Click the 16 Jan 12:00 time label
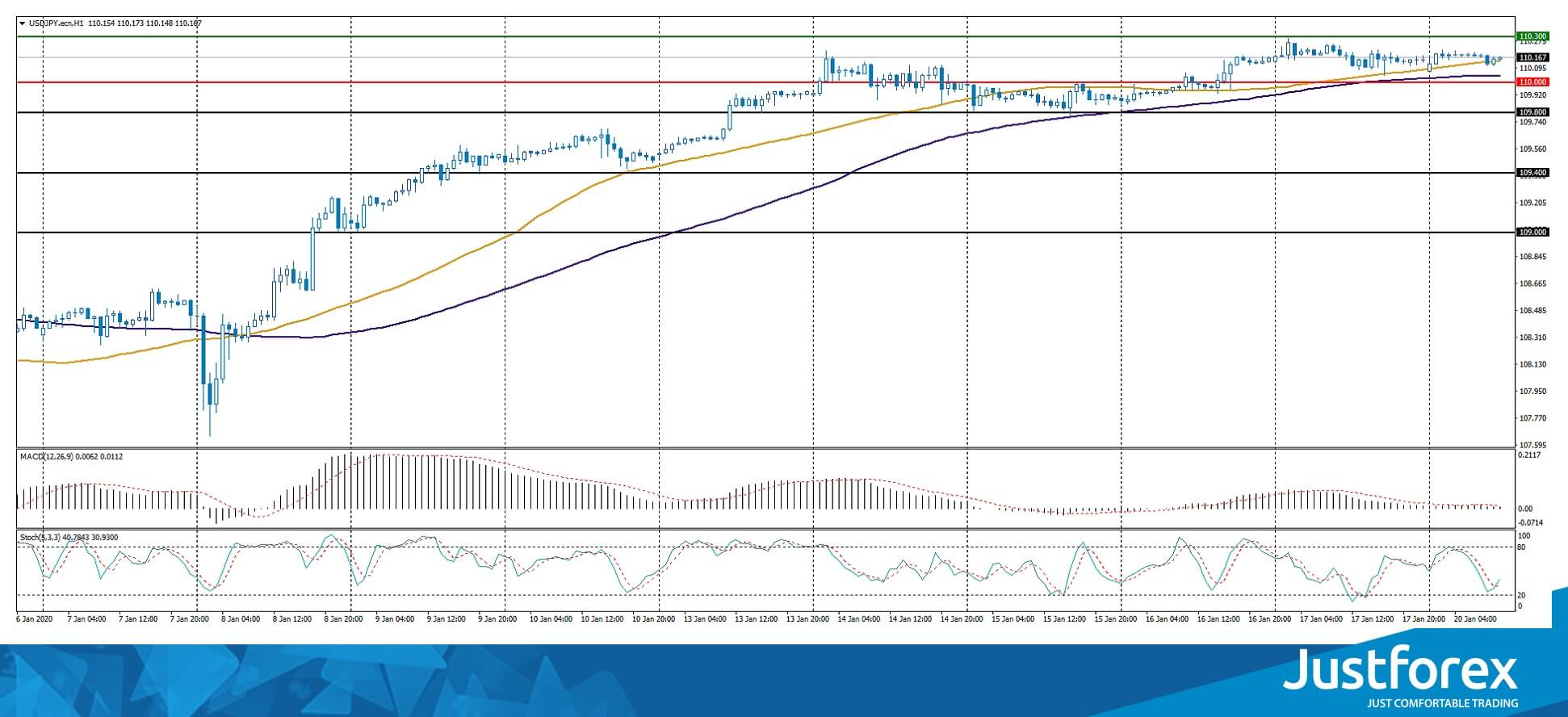 click(x=1218, y=619)
